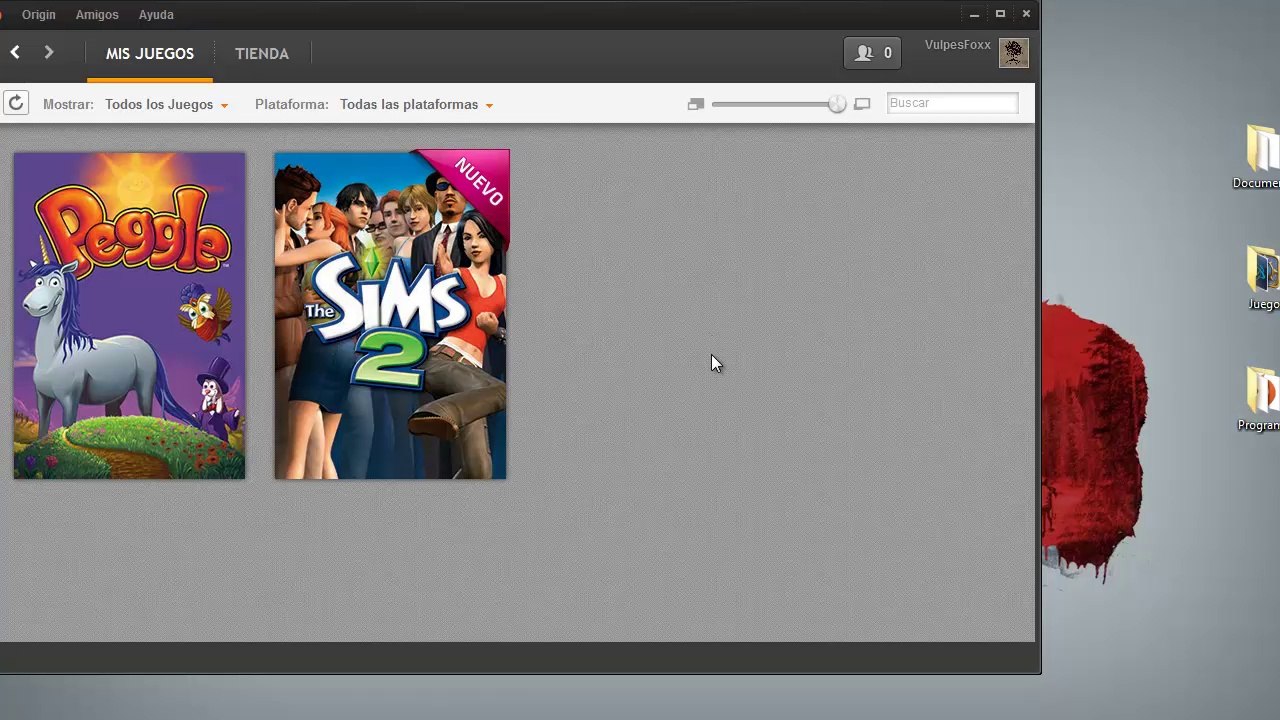Switch to Tienda tab
Viewport: 1280px width, 720px height.
pos(262,54)
